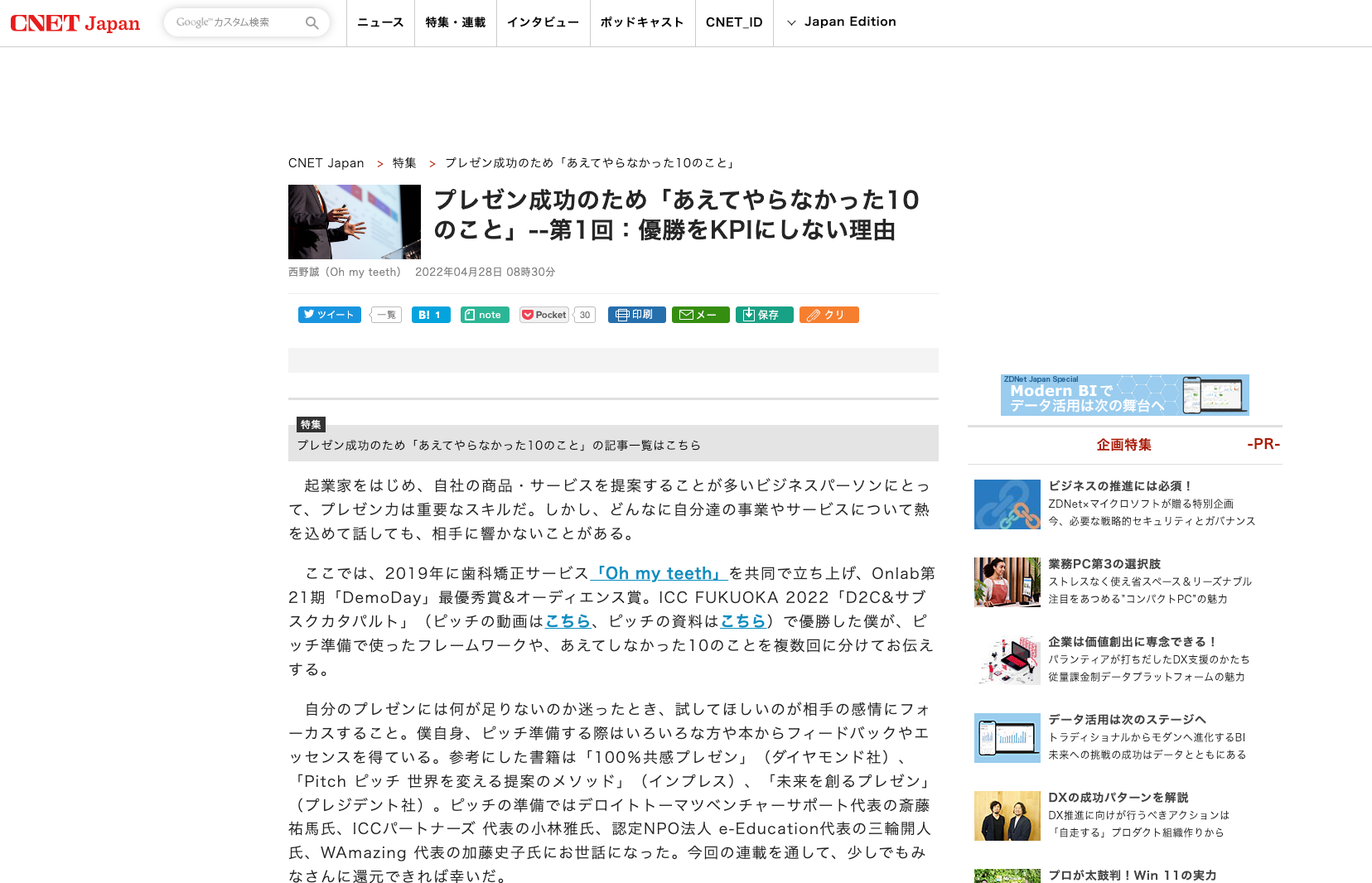Image resolution: width=1372 pixels, height=883 pixels.
Task: Save the article with the 保存 icon
Action: 763,314
